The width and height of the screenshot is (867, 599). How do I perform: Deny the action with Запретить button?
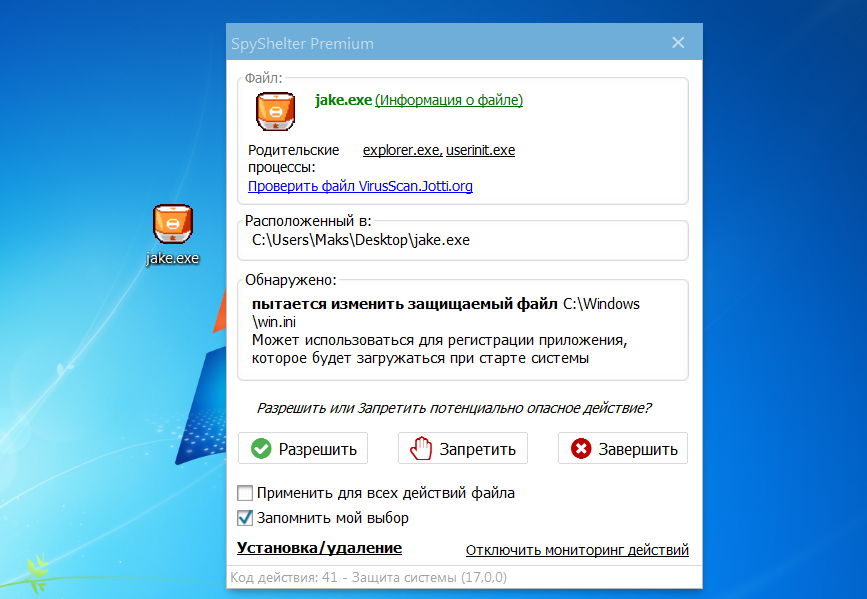(462, 449)
